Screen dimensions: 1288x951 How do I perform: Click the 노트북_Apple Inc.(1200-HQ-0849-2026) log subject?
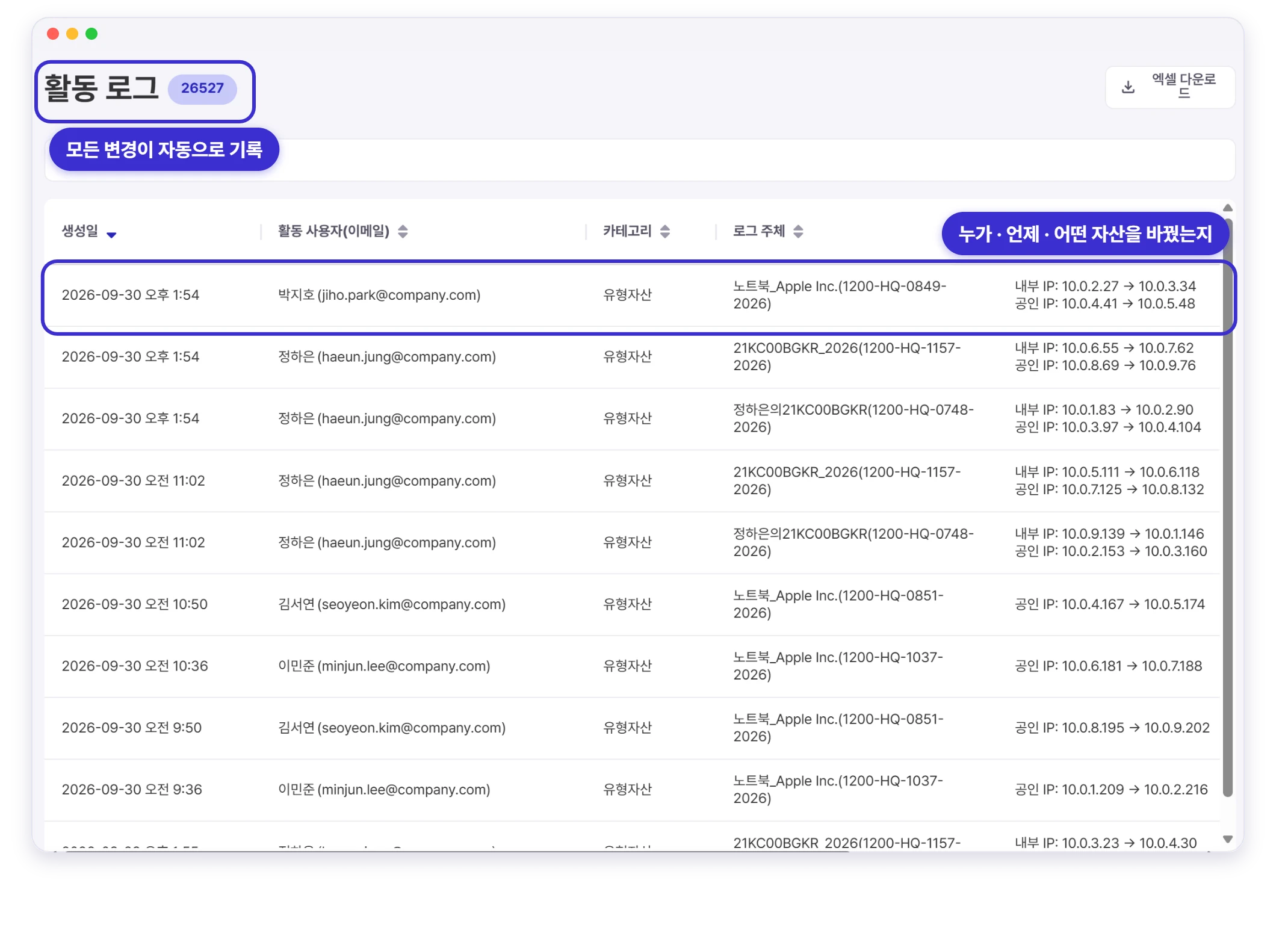click(x=840, y=295)
